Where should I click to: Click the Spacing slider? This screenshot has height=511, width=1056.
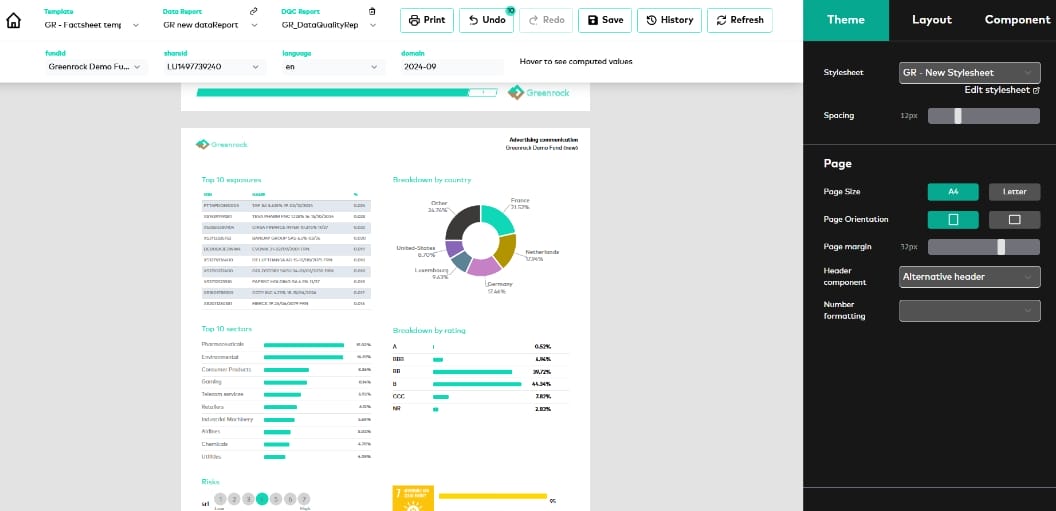[x=984, y=116]
